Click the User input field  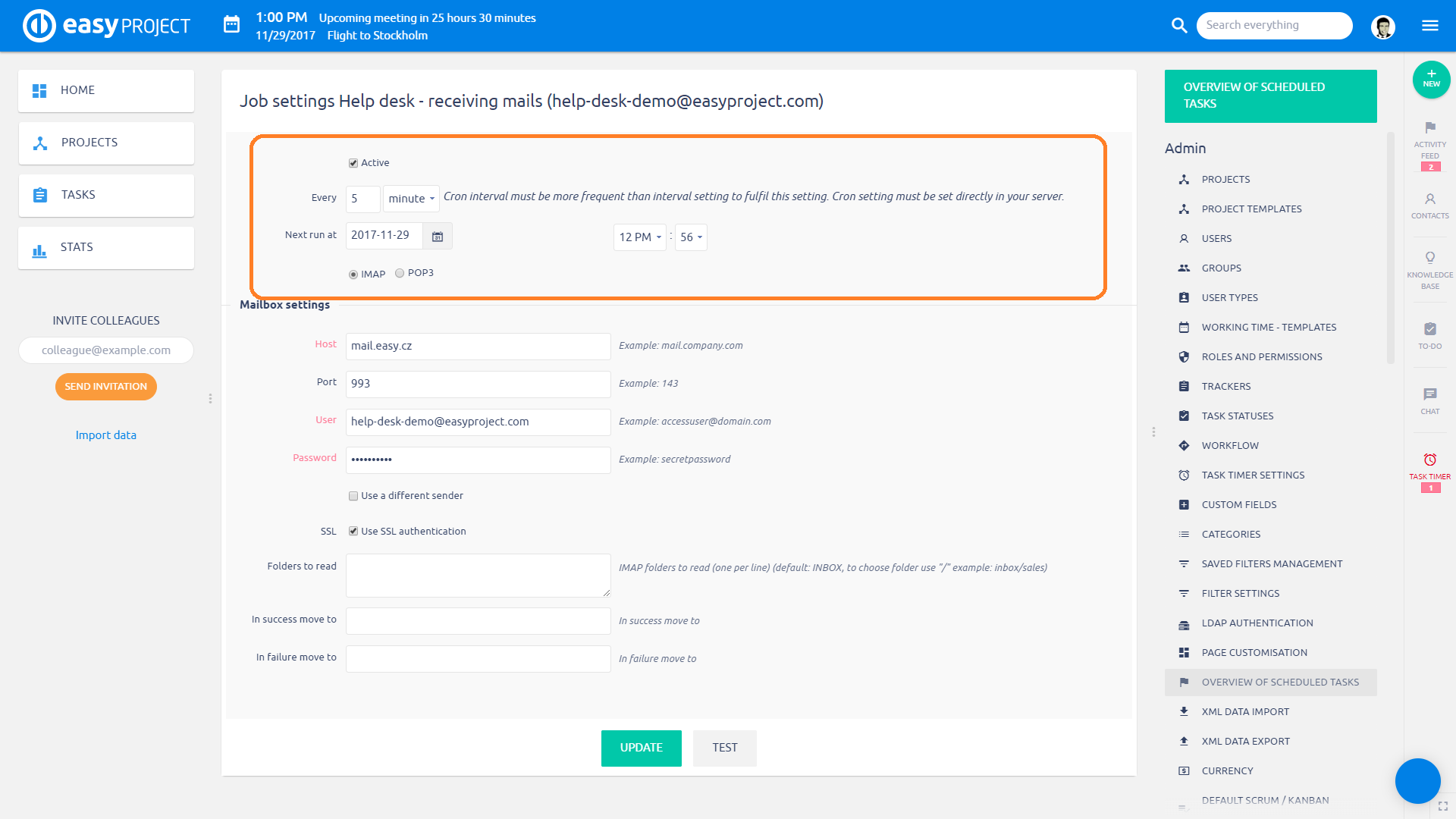click(479, 422)
